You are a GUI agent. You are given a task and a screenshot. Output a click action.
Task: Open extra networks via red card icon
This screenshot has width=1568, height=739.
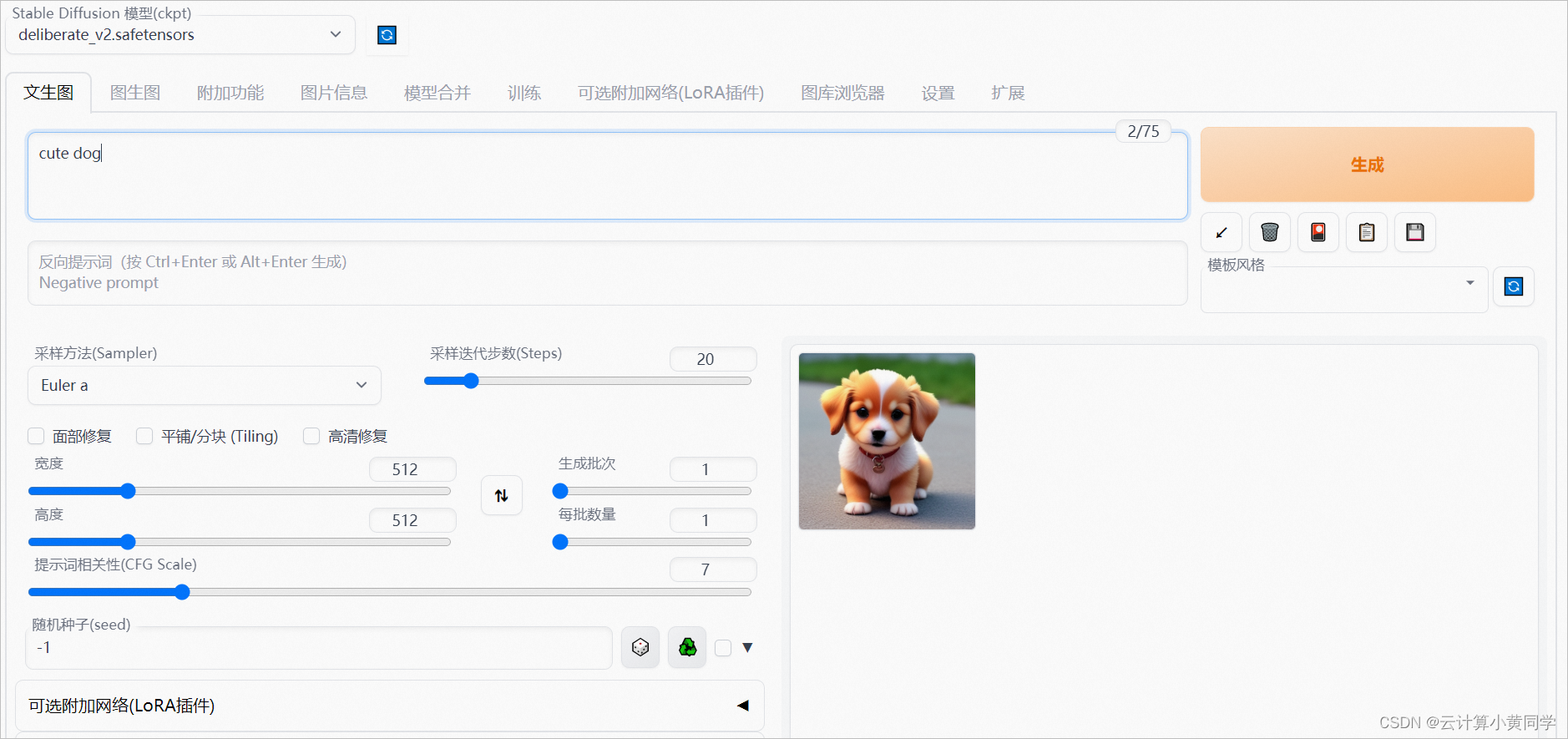pos(1318,232)
